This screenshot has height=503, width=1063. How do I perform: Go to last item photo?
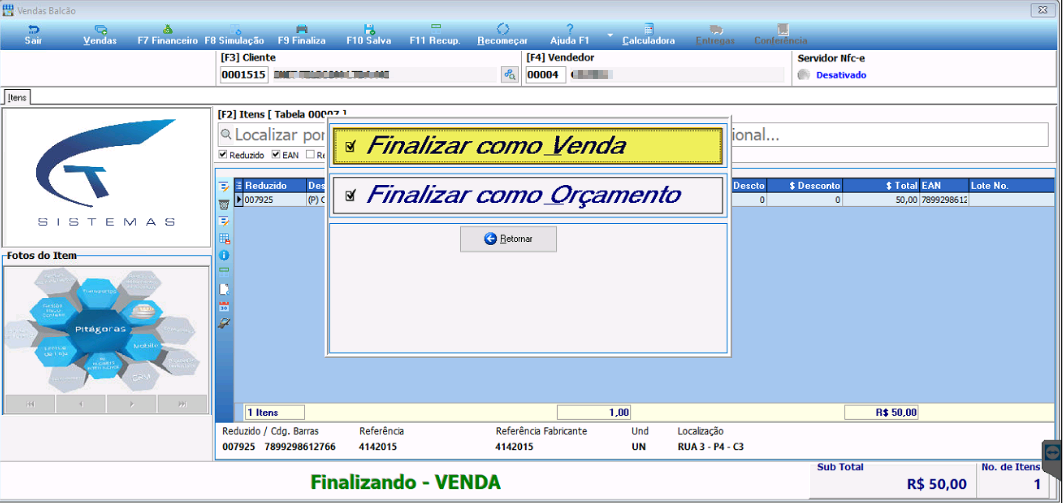pos(182,403)
